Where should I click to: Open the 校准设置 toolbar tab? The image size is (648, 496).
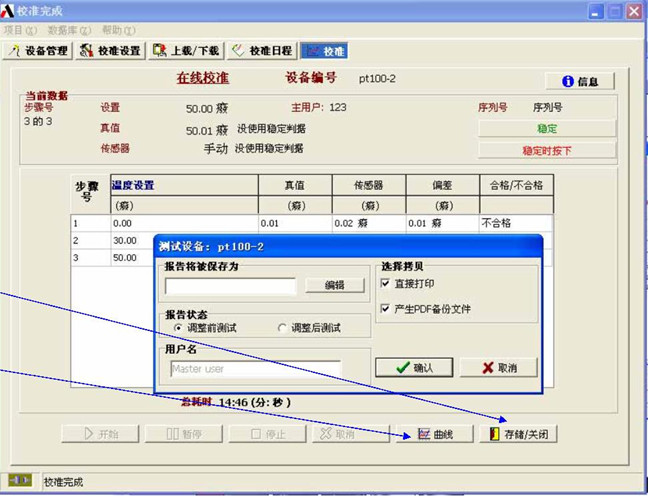coord(111,51)
